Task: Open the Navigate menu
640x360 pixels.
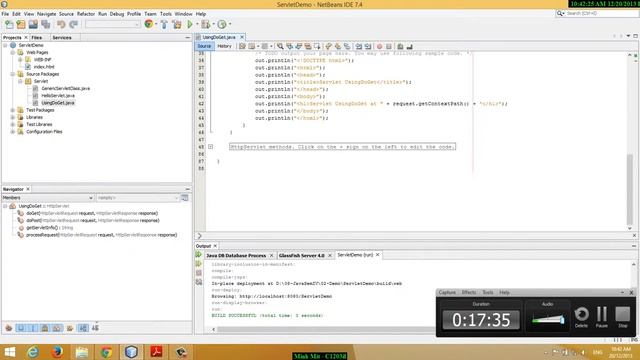Action: coord(47,14)
